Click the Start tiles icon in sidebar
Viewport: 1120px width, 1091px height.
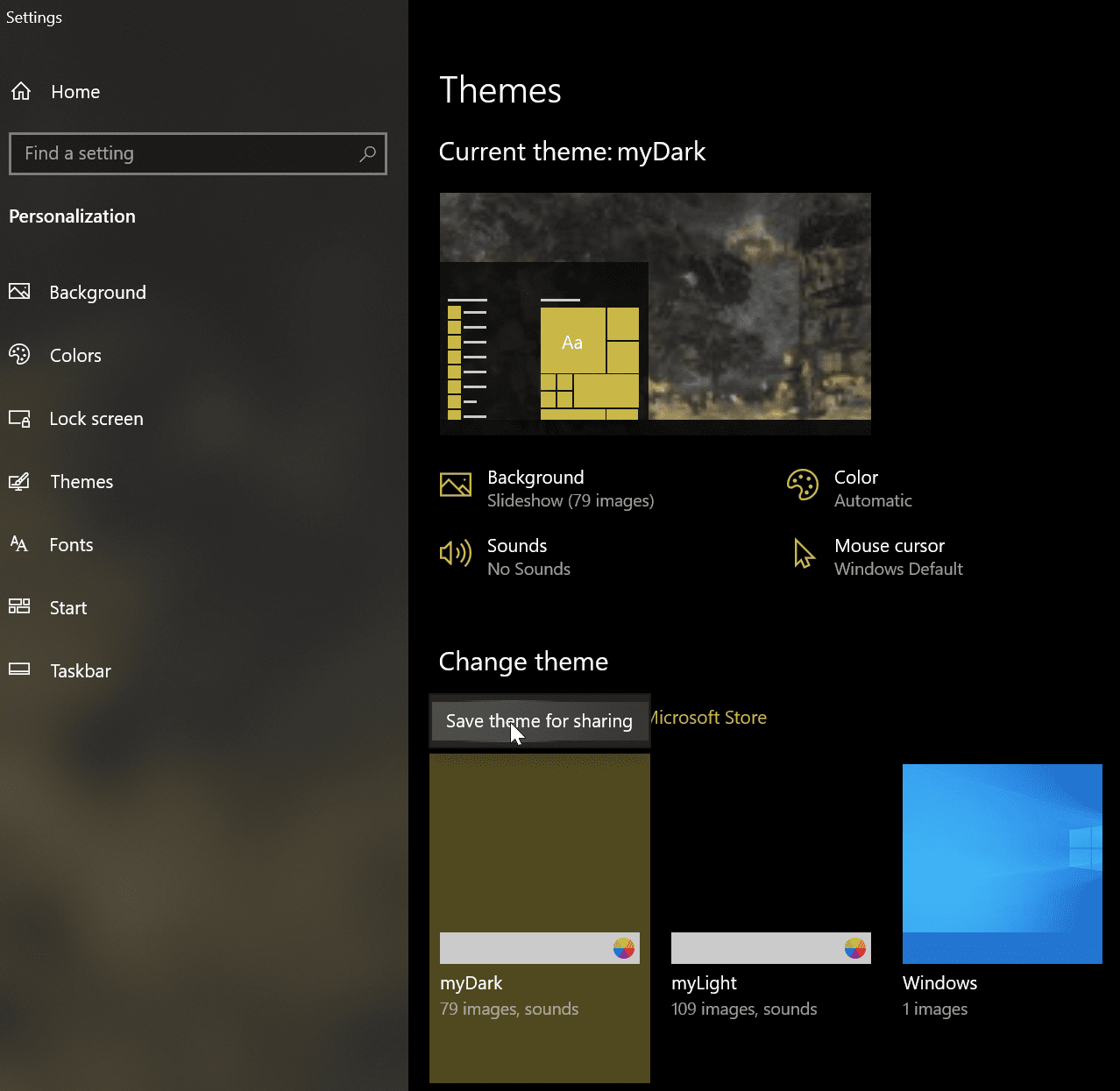coord(19,606)
